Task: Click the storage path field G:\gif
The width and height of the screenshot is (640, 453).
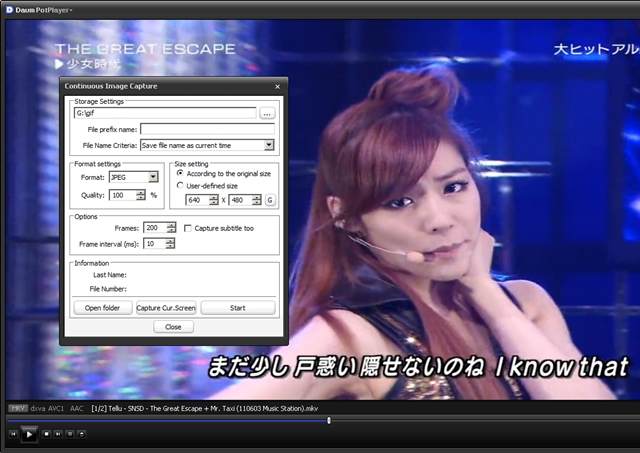Action: pyautogui.click(x=165, y=113)
